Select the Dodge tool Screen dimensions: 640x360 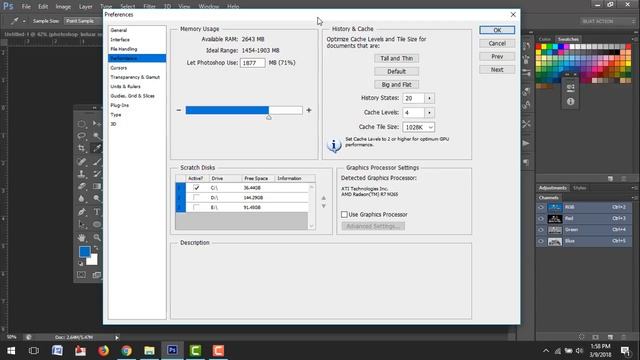coord(97,199)
